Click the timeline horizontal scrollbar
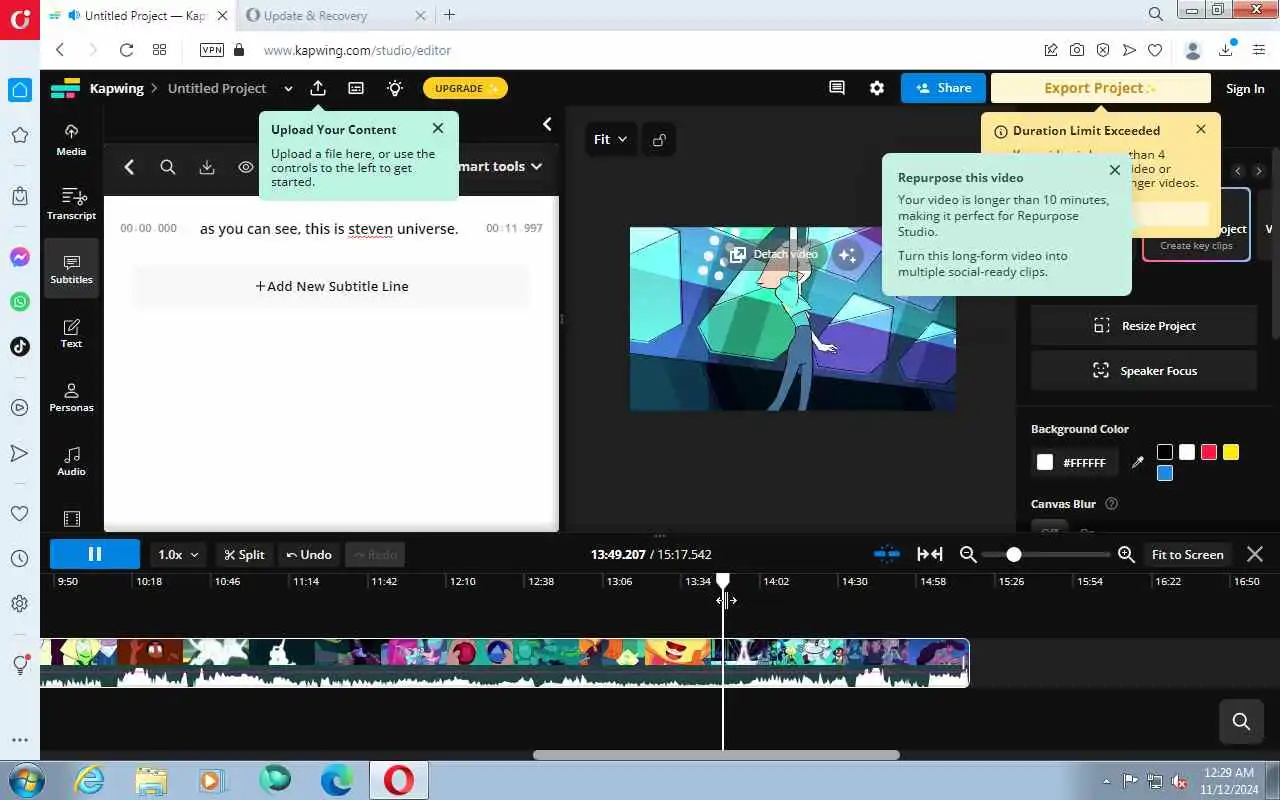 [716, 755]
